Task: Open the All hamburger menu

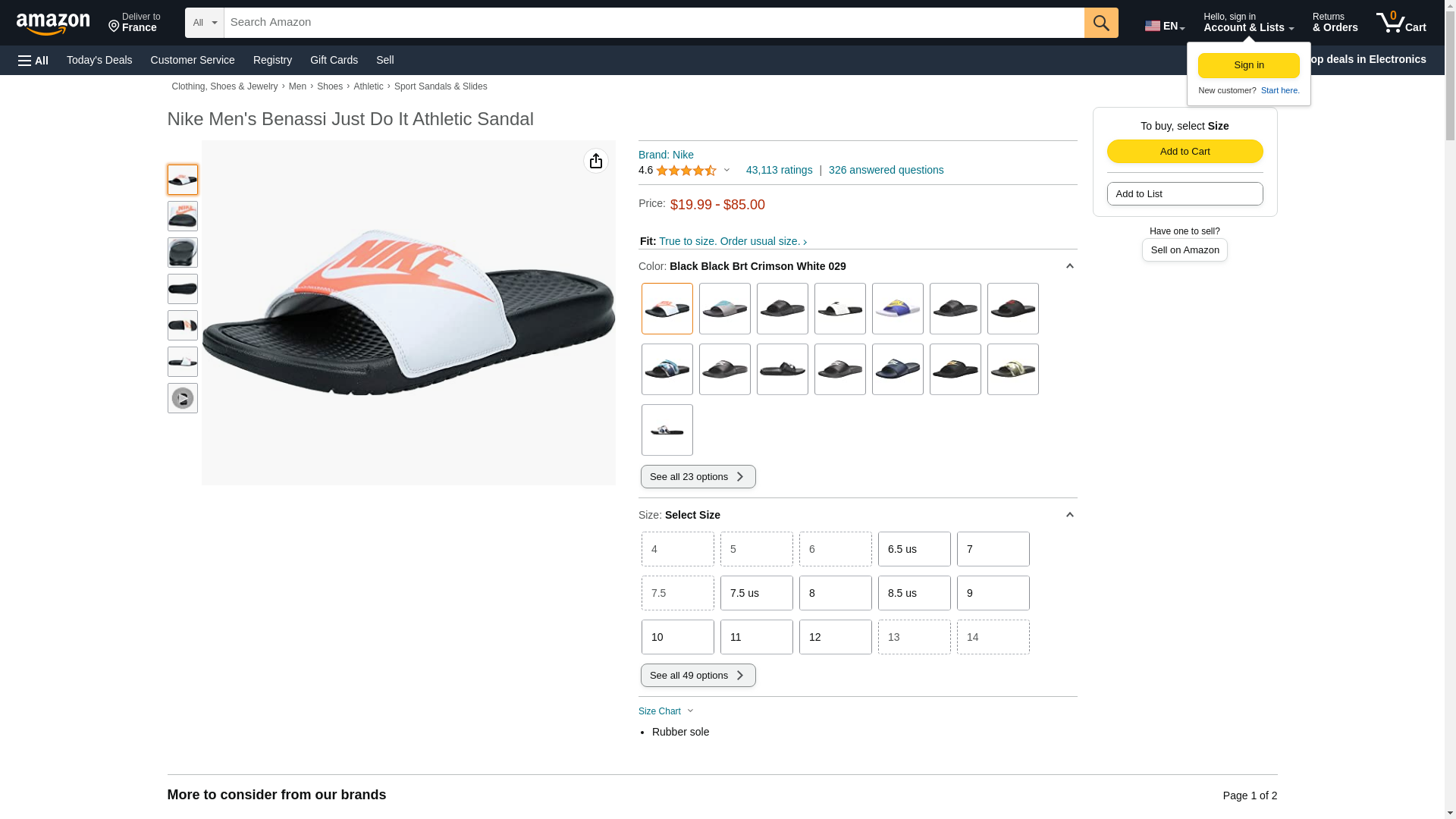Action: pos(33,60)
